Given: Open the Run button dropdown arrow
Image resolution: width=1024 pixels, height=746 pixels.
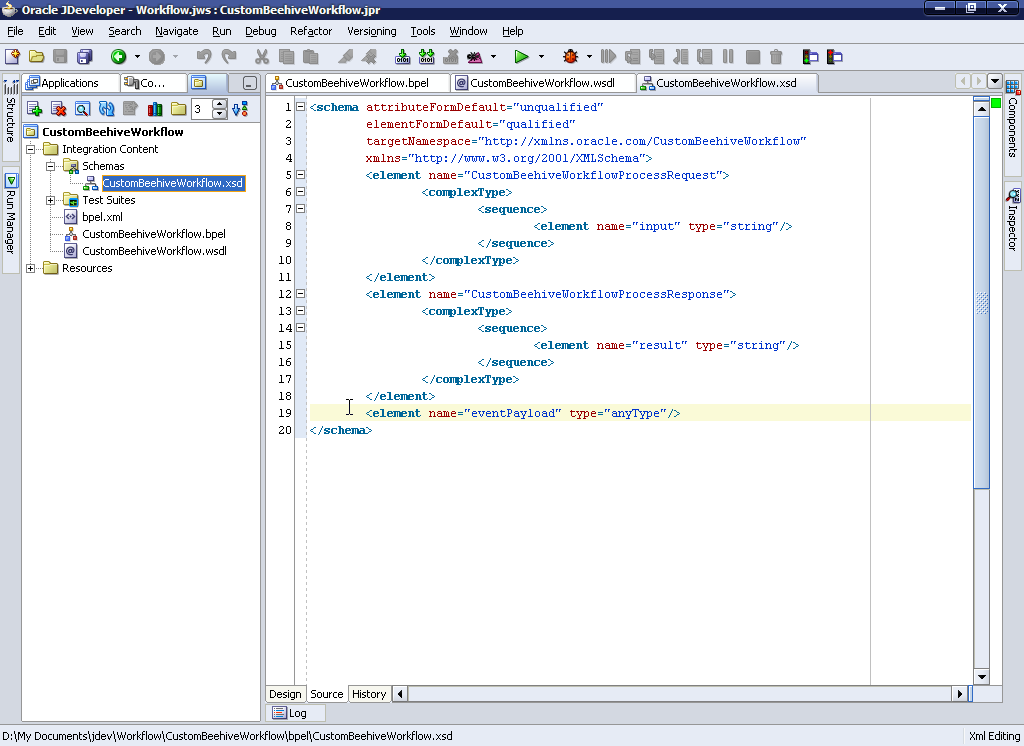Looking at the screenshot, I should tap(541, 57).
